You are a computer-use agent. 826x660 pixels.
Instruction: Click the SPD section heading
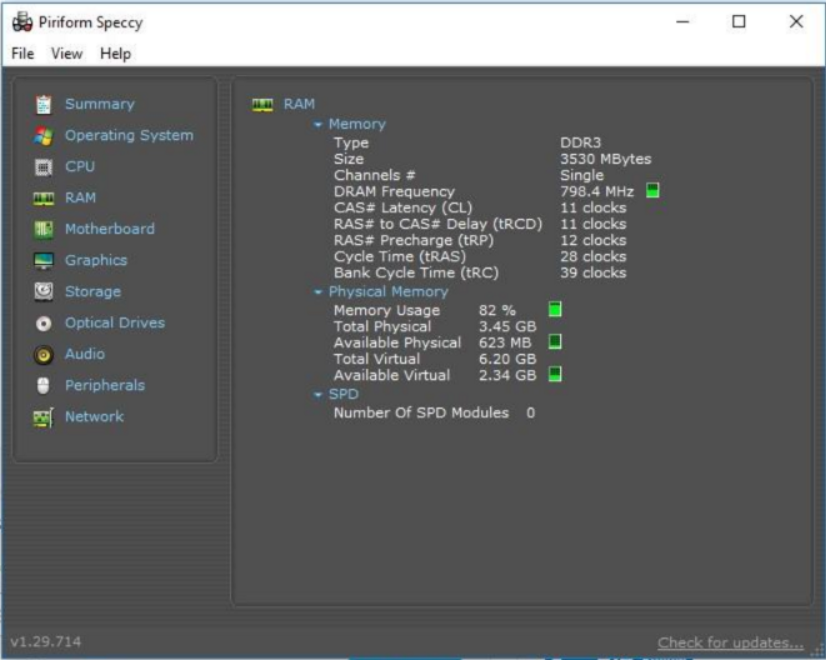click(x=343, y=395)
